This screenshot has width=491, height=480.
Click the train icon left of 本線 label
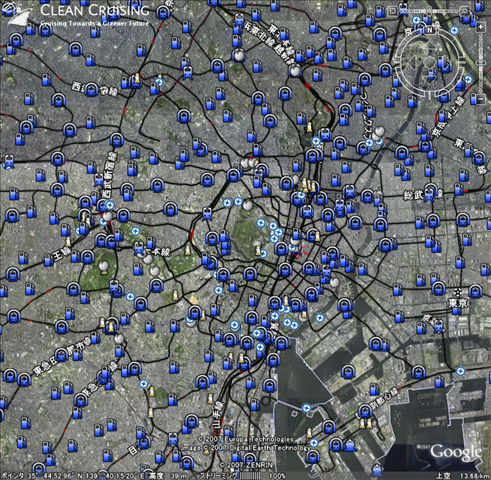[x=139, y=248]
